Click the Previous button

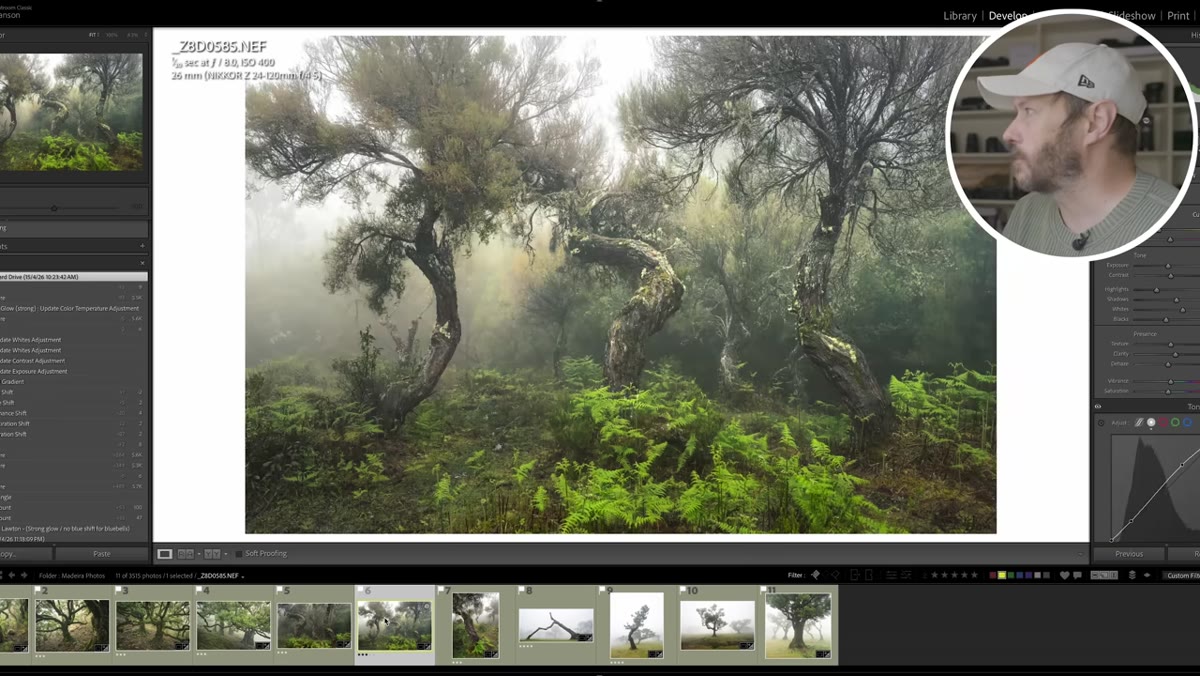pyautogui.click(x=1129, y=553)
